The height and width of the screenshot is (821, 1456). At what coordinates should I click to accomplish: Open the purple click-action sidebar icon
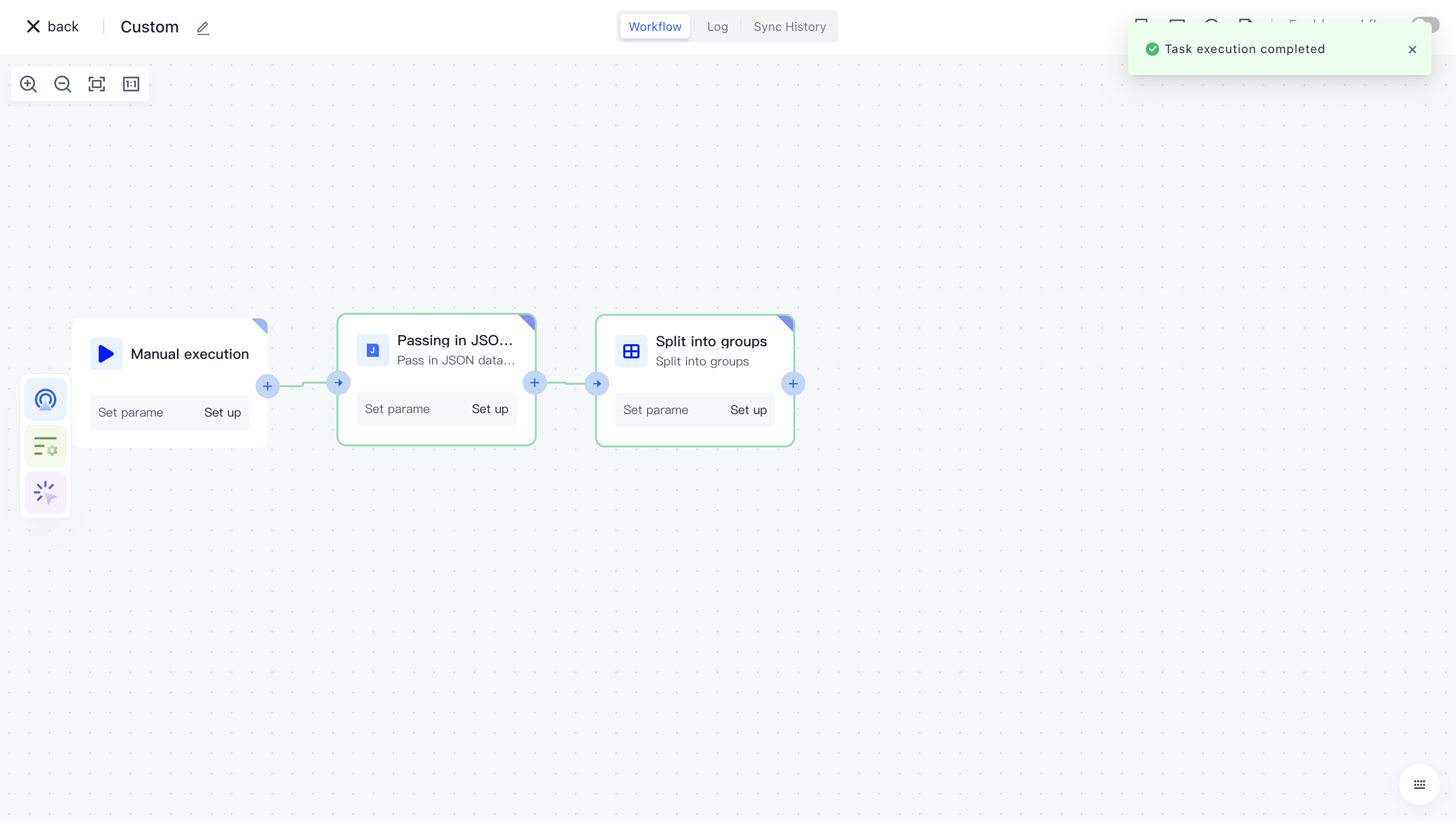(x=45, y=492)
